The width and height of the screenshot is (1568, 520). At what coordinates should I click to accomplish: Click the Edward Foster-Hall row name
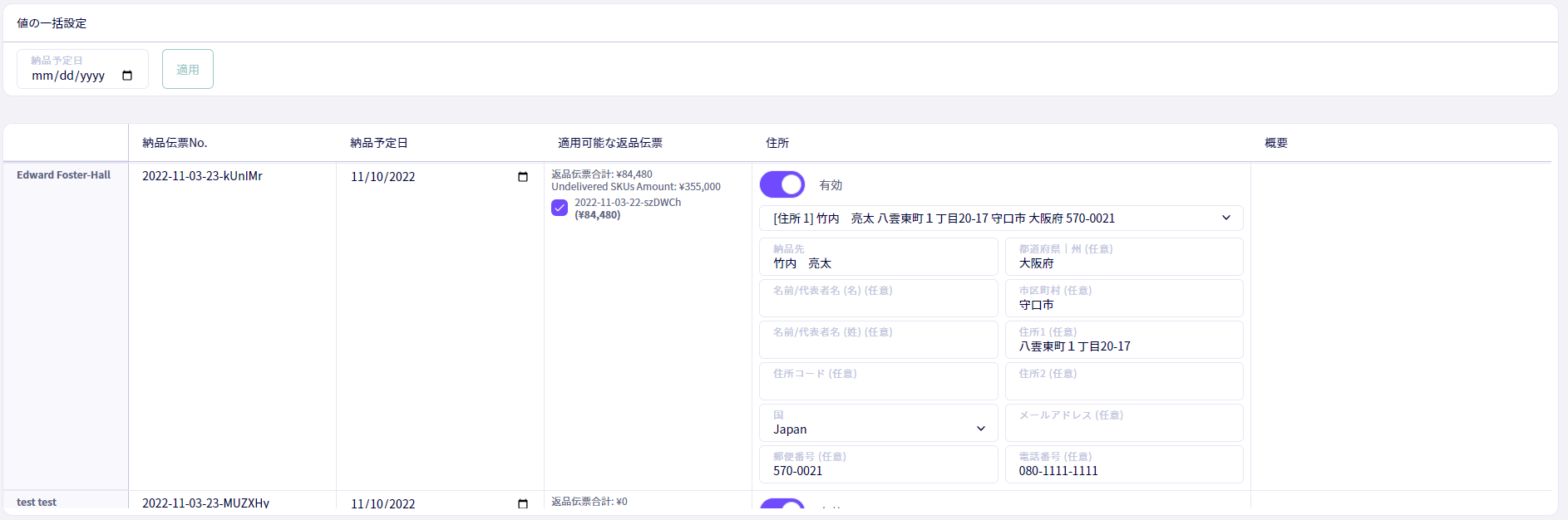click(64, 175)
